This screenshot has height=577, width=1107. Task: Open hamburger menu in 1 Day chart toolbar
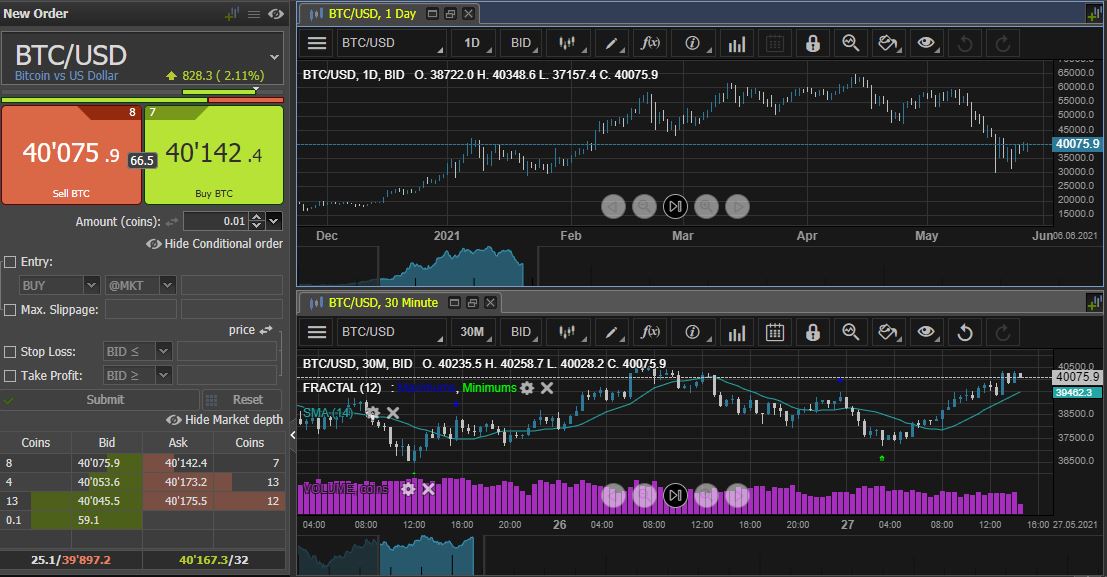coord(317,43)
